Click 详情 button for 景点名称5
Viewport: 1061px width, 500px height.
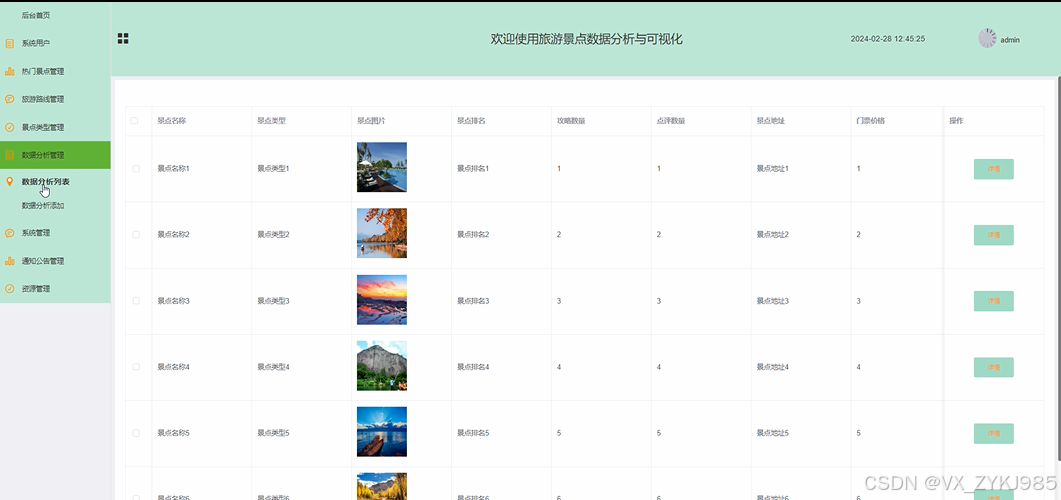993,434
